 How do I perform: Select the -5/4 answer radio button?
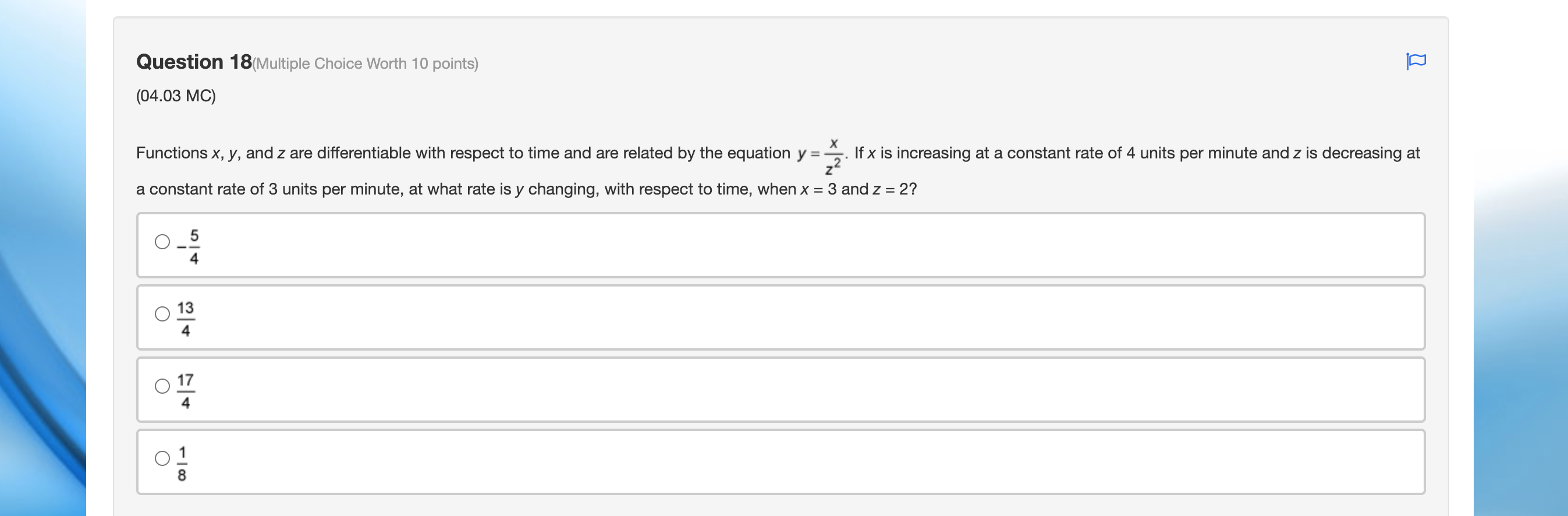(x=162, y=242)
